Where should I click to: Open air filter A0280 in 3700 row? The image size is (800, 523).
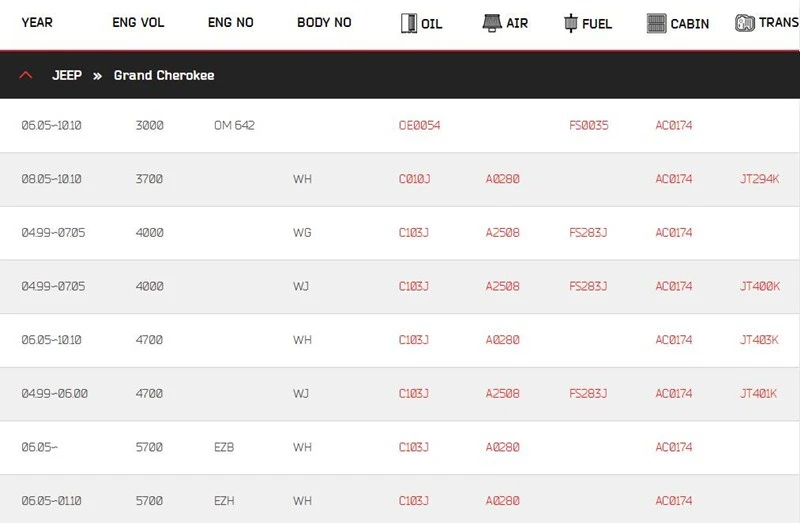pos(503,179)
